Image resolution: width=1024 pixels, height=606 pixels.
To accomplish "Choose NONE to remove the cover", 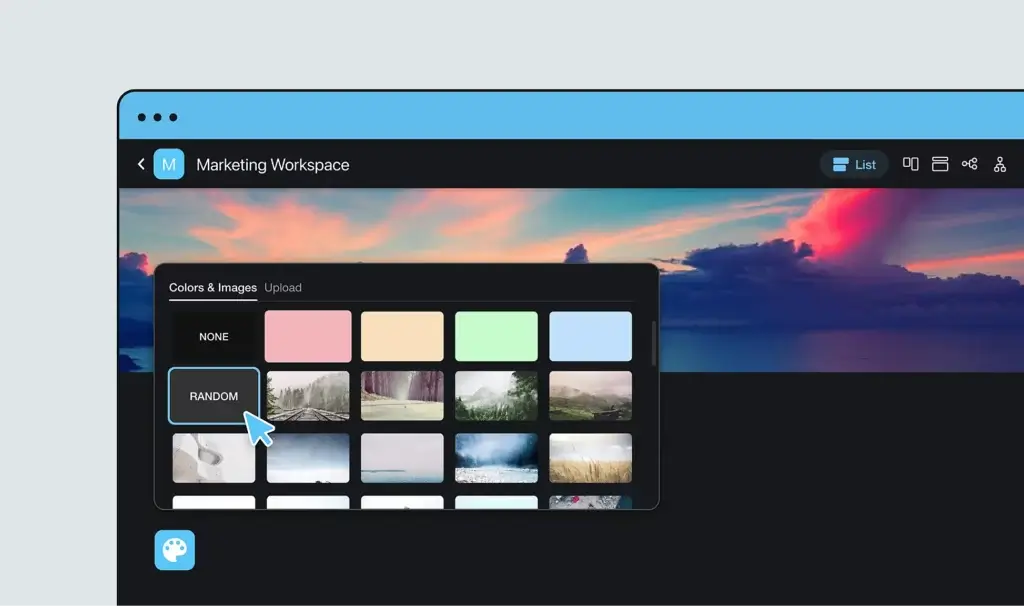I will pos(214,337).
